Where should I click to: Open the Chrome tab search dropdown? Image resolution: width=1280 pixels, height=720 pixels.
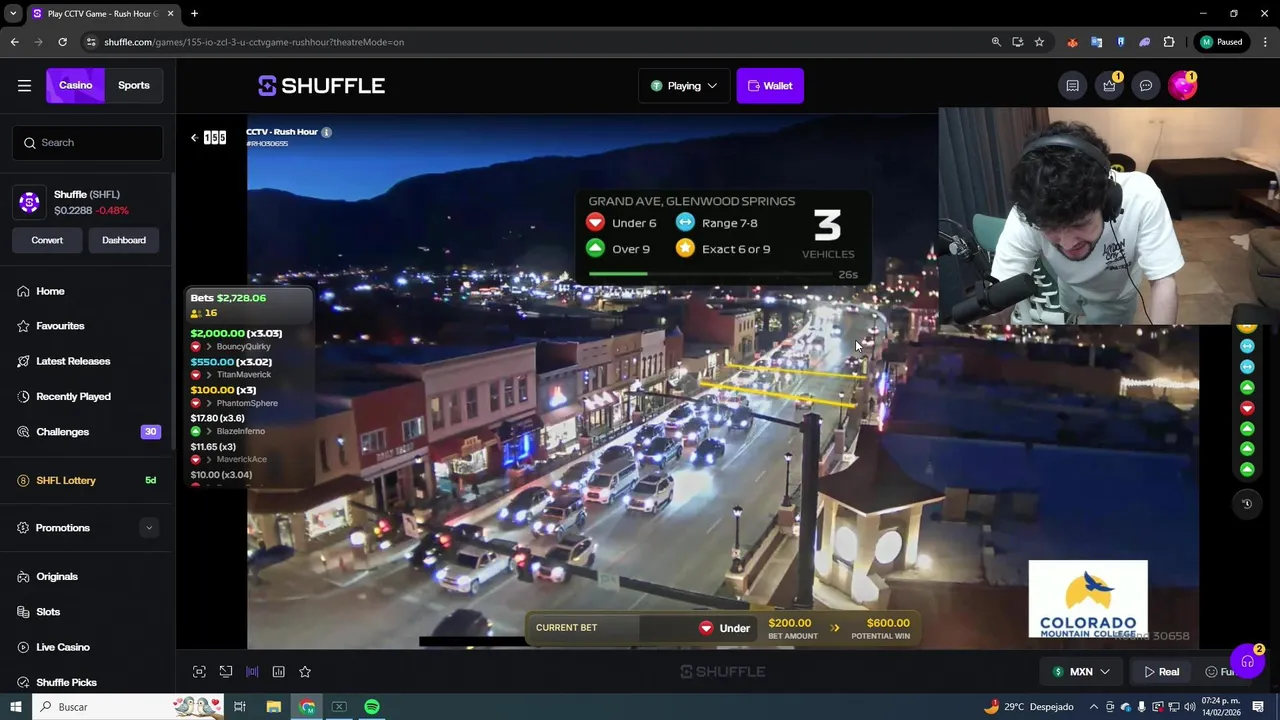point(13,14)
